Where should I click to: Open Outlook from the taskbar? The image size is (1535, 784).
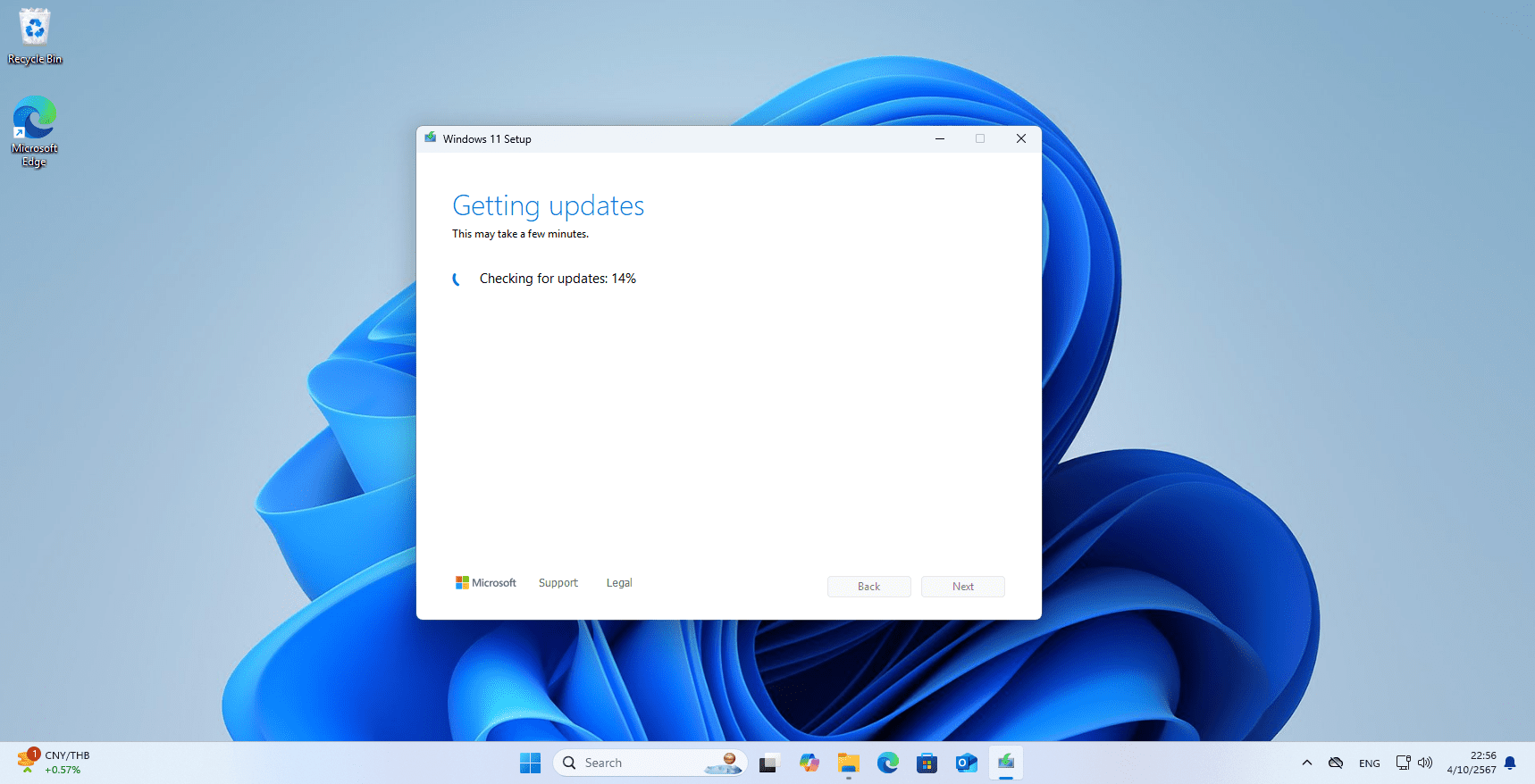pos(967,763)
